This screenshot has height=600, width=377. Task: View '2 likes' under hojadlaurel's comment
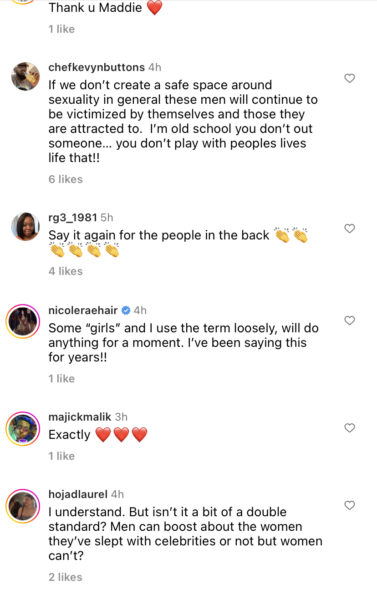tap(65, 577)
